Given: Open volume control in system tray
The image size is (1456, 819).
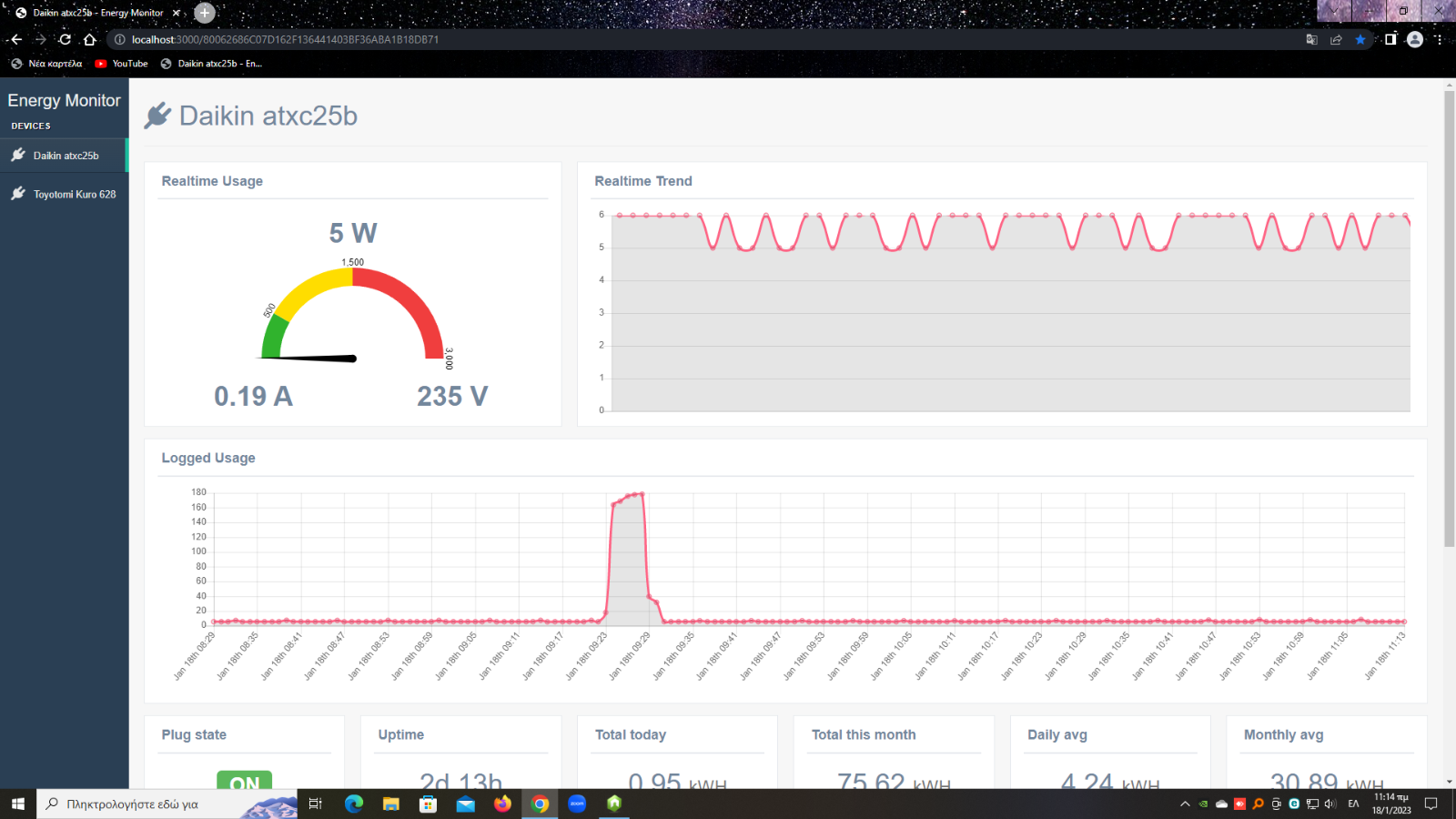Looking at the screenshot, I should [1330, 804].
